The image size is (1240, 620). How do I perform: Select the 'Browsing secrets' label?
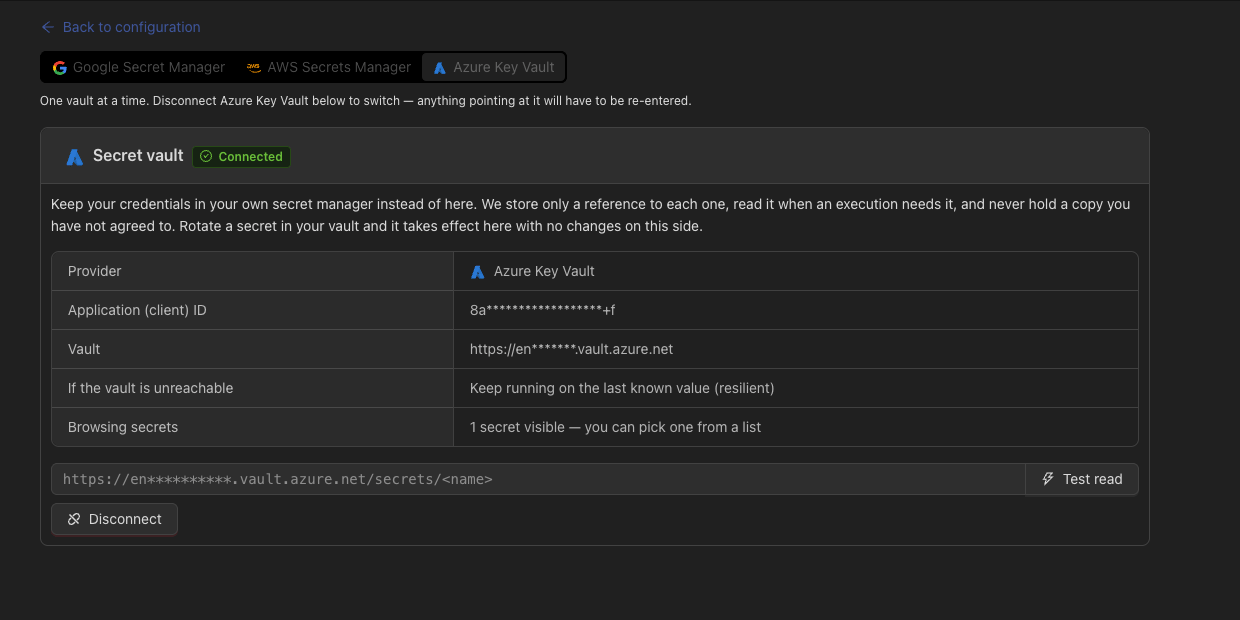[x=123, y=427]
